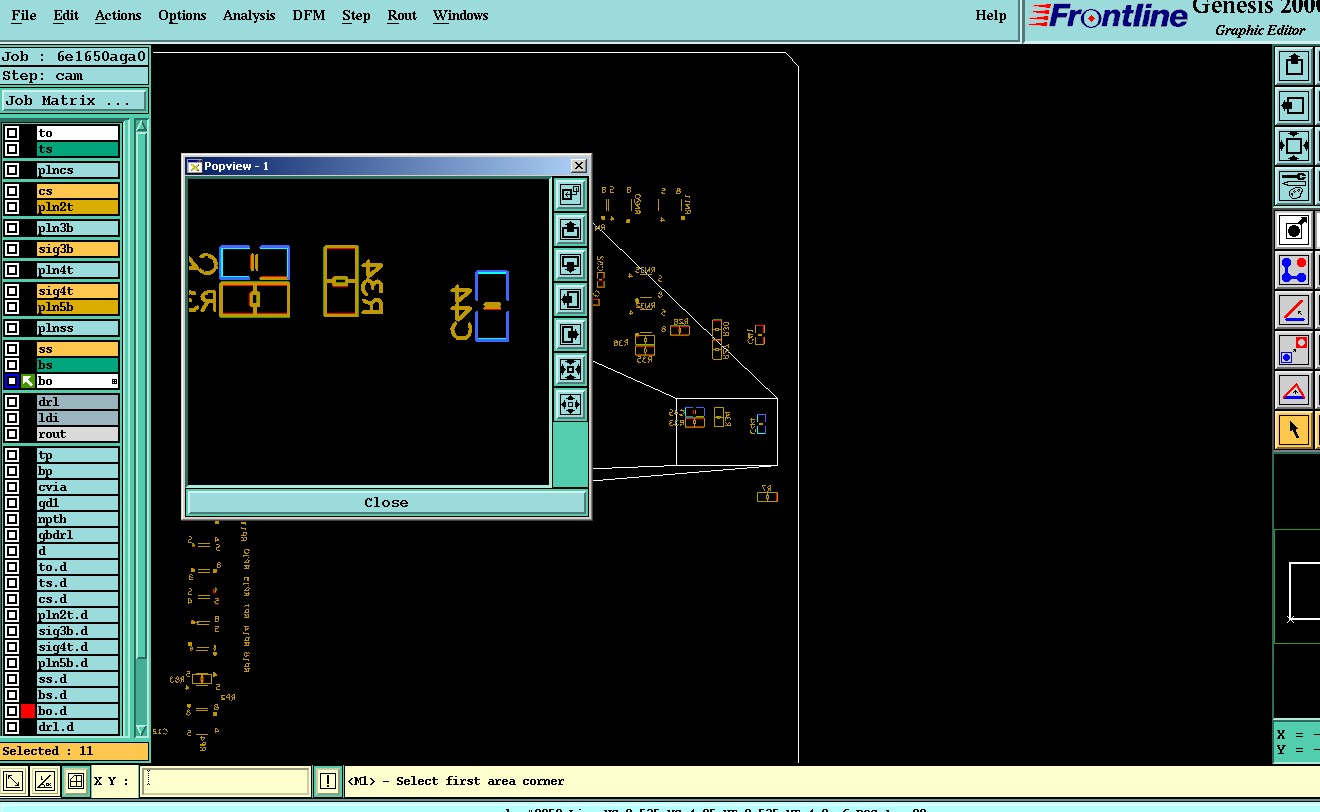Open the Windows menu
The height and width of the screenshot is (812, 1320).
(x=461, y=15)
